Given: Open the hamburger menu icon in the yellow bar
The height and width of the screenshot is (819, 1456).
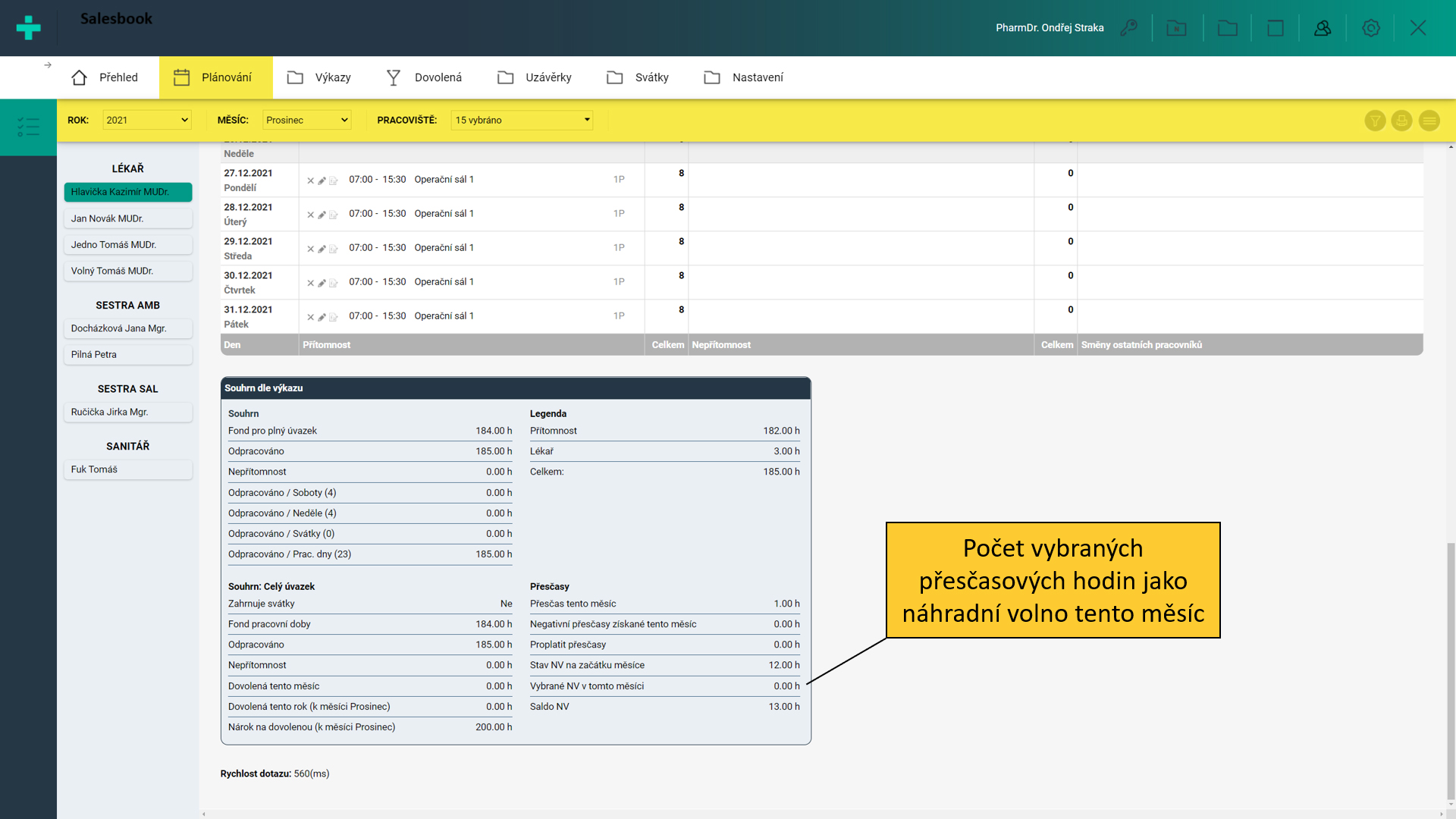Looking at the screenshot, I should click(1429, 121).
